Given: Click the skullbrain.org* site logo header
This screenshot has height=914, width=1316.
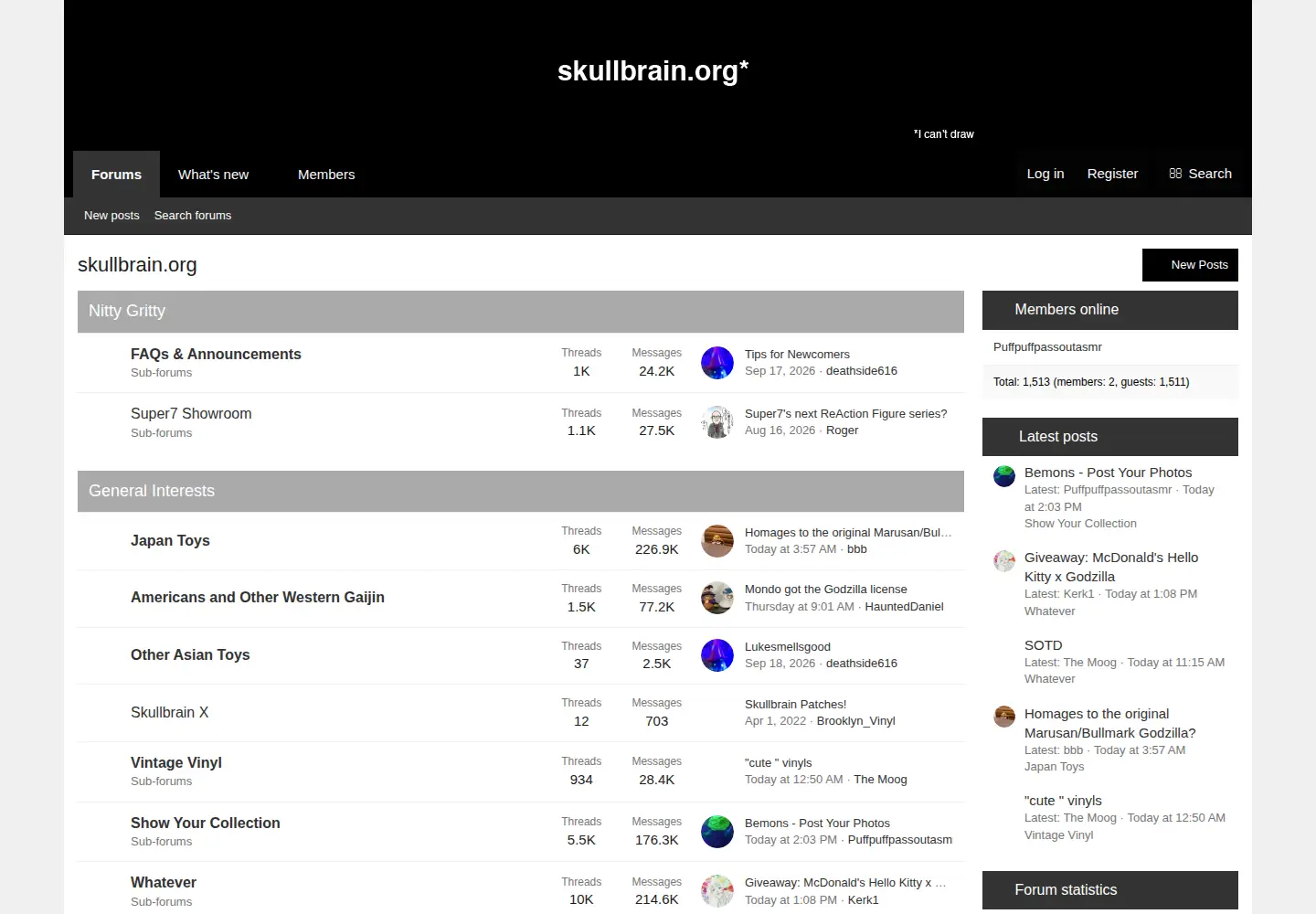Looking at the screenshot, I should tap(653, 70).
